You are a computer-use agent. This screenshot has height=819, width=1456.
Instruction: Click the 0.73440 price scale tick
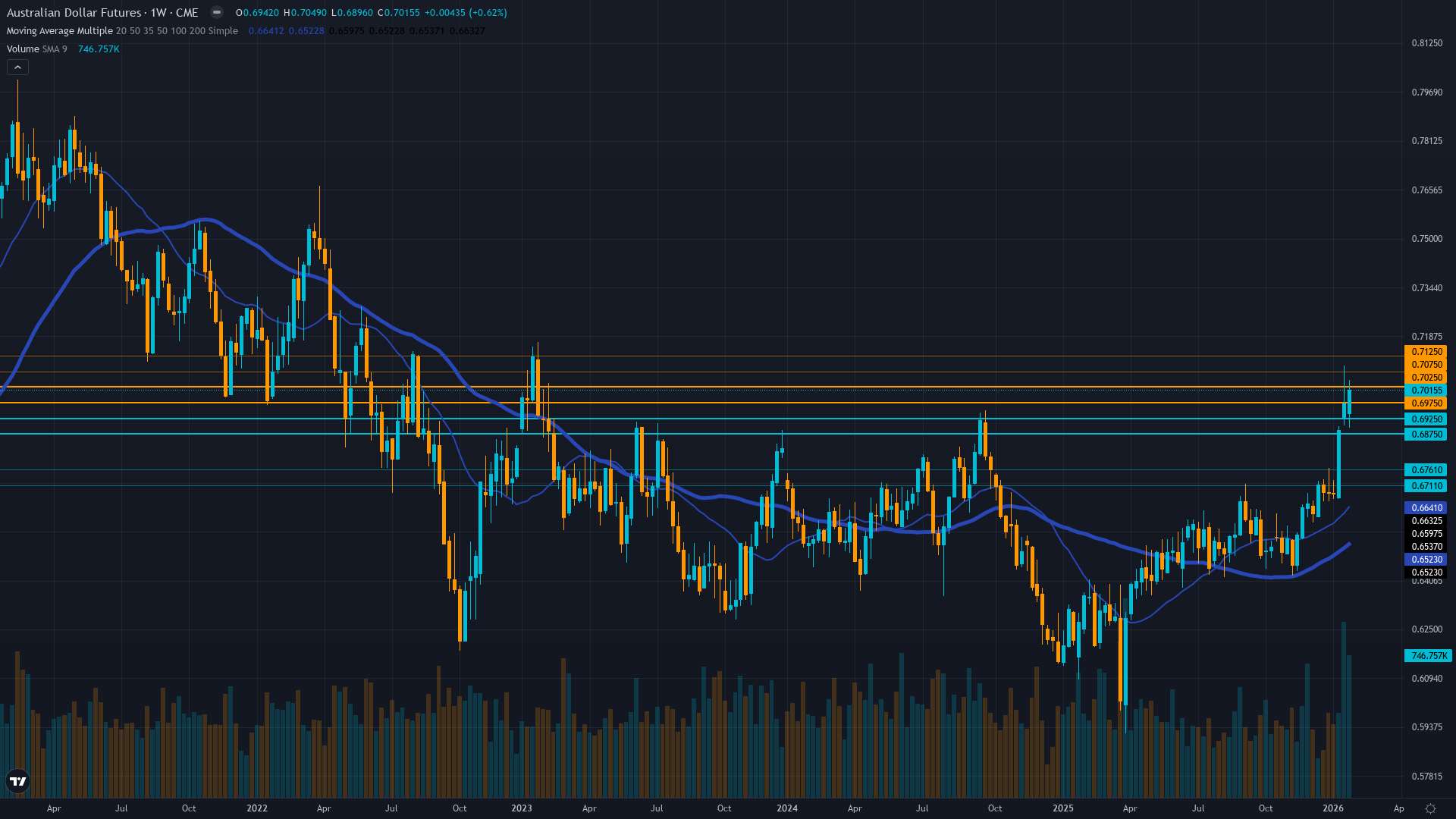tap(1426, 288)
